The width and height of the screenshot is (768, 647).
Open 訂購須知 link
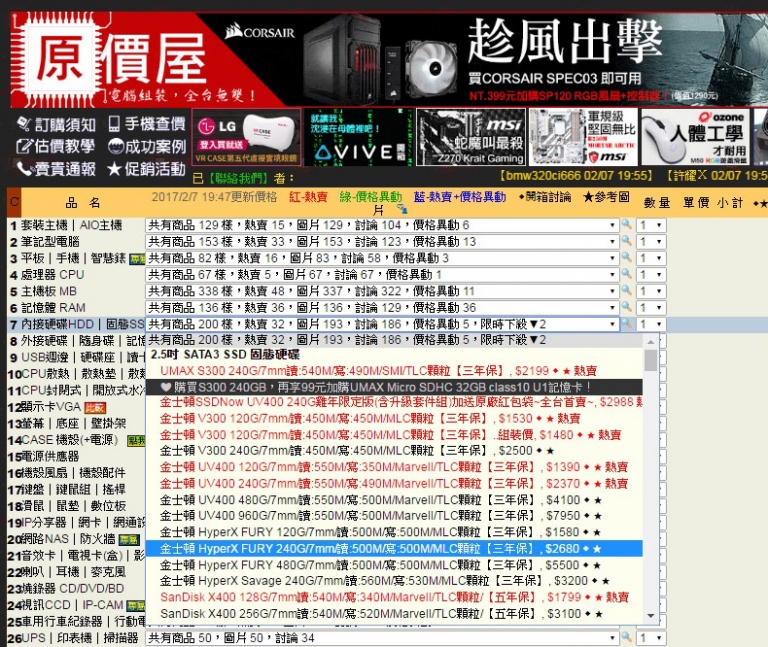click(57, 124)
